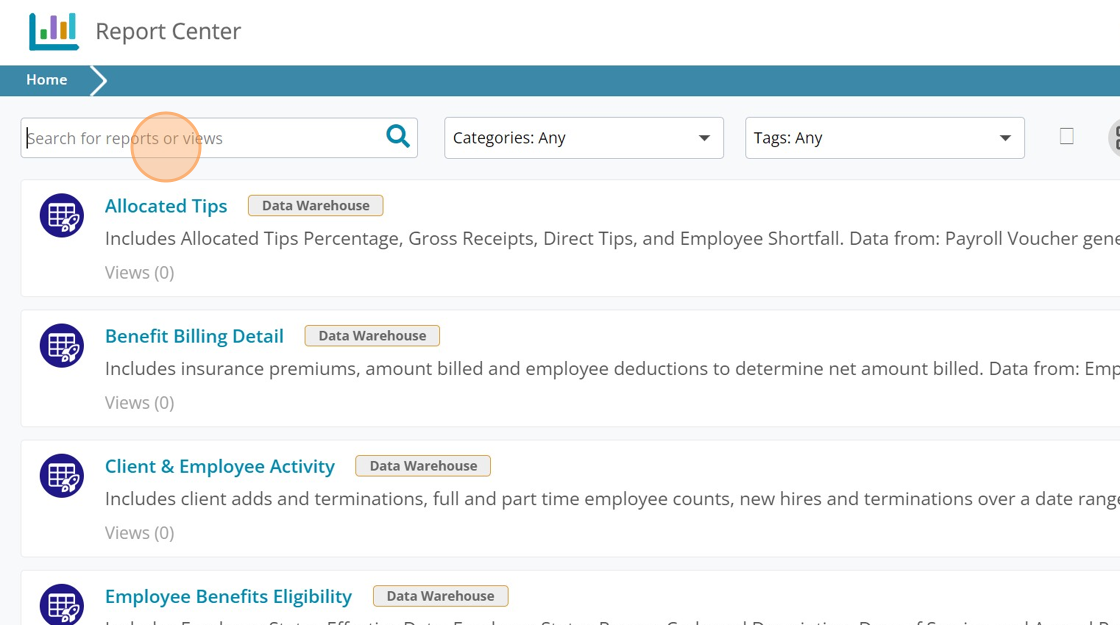This screenshot has width=1120, height=625.
Task: Click the breadcrumb chevron after Home
Action: click(x=98, y=80)
